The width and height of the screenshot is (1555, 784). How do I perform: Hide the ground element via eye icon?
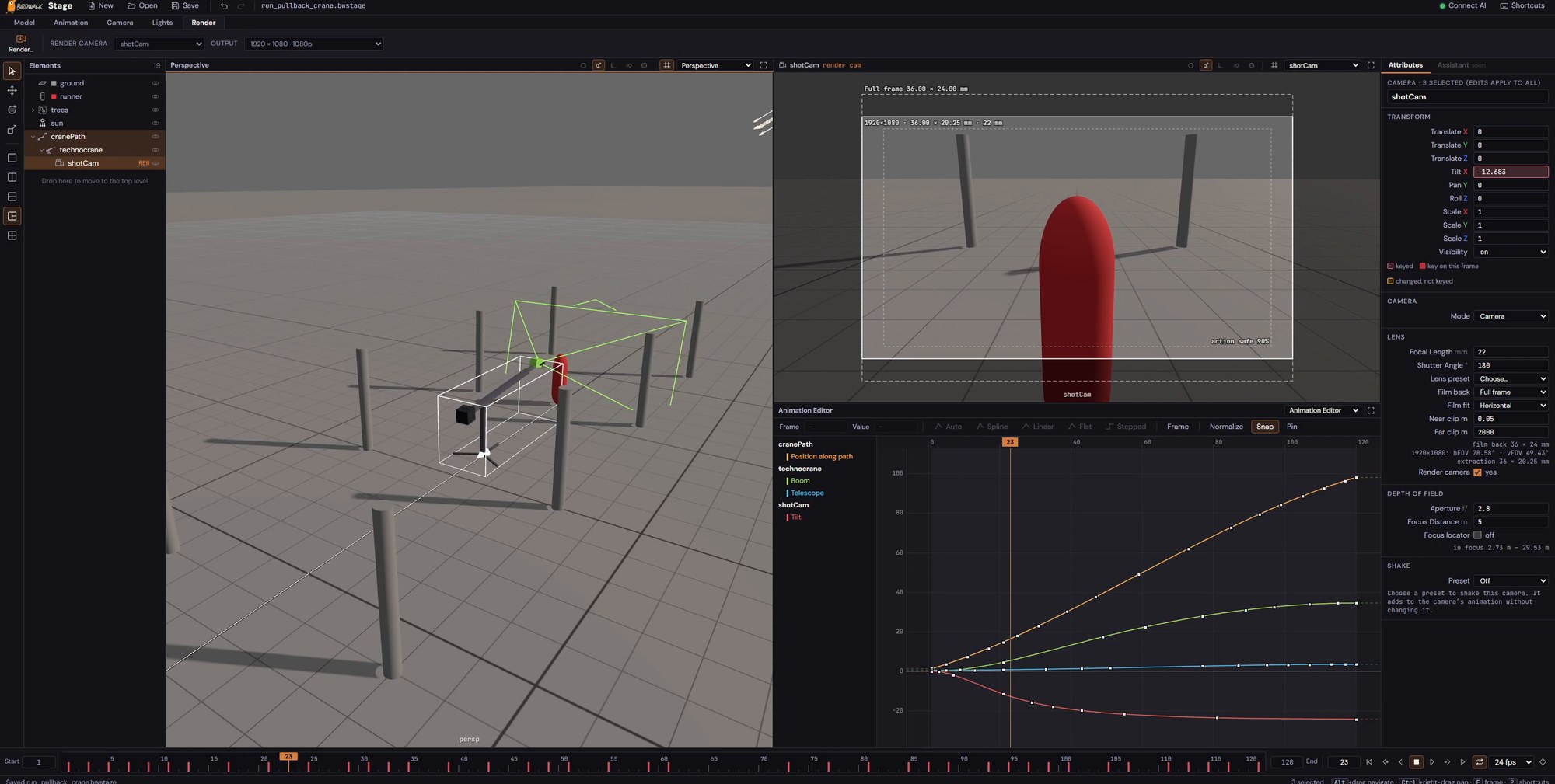click(155, 83)
